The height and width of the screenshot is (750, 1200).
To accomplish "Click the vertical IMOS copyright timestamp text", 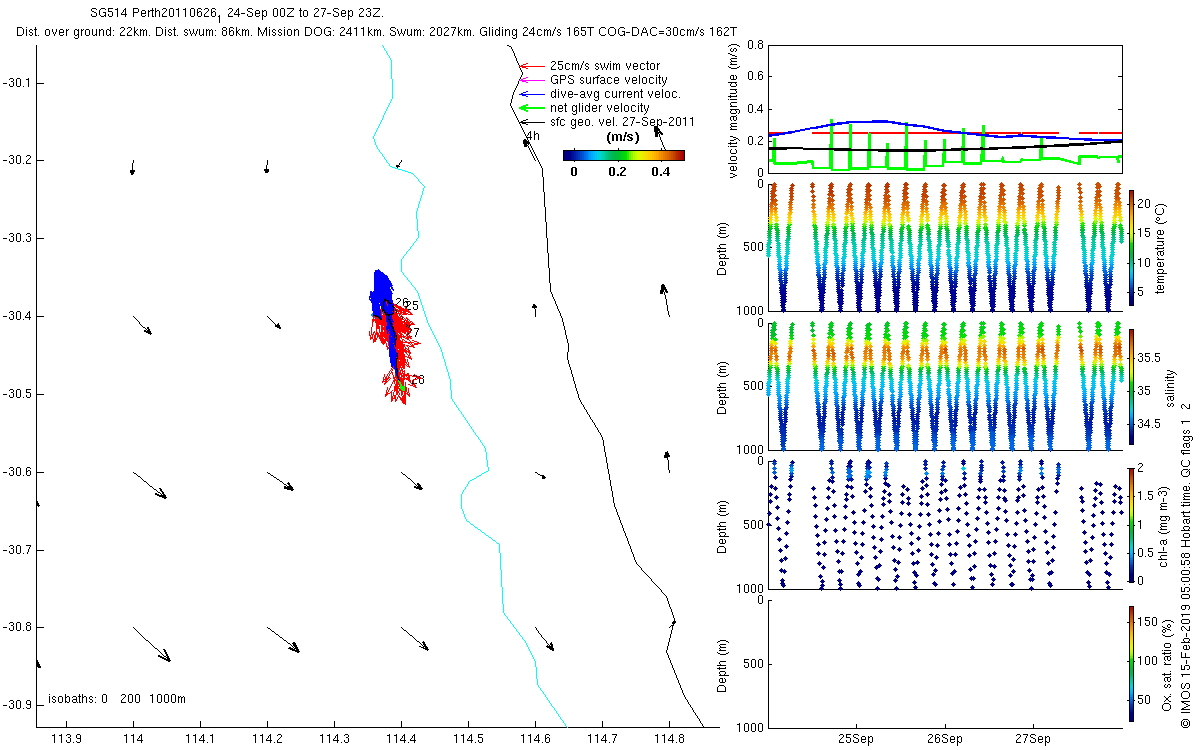I will click(1186, 563).
